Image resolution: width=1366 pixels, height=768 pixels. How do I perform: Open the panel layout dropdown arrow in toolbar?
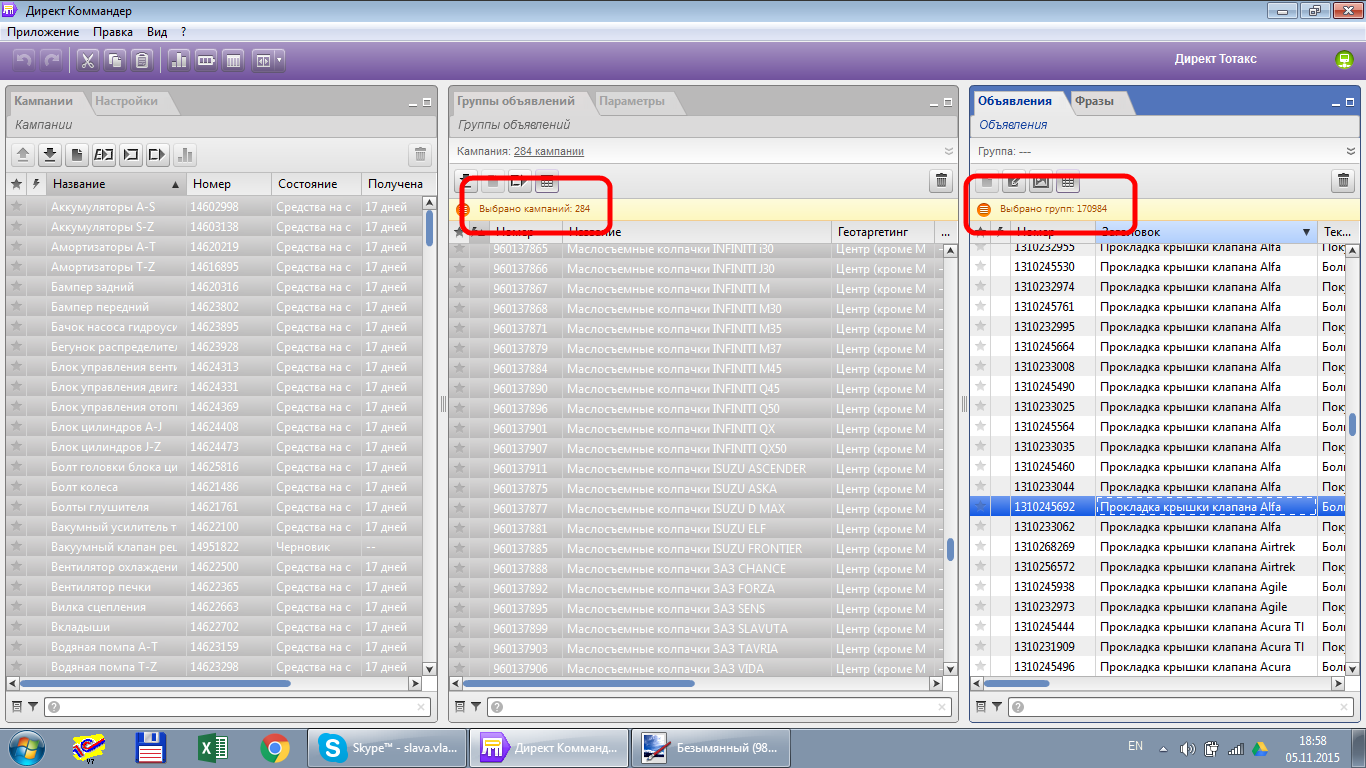[x=279, y=61]
